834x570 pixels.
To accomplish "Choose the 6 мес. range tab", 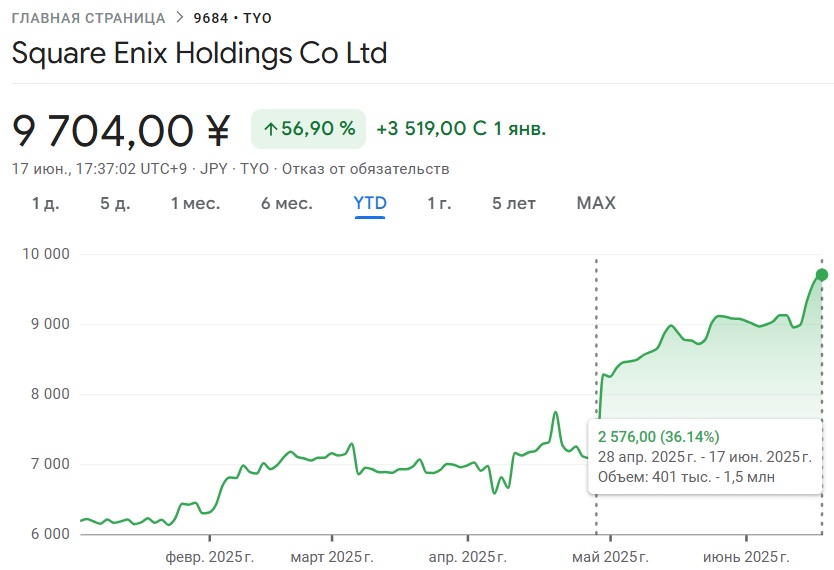I will (x=286, y=203).
